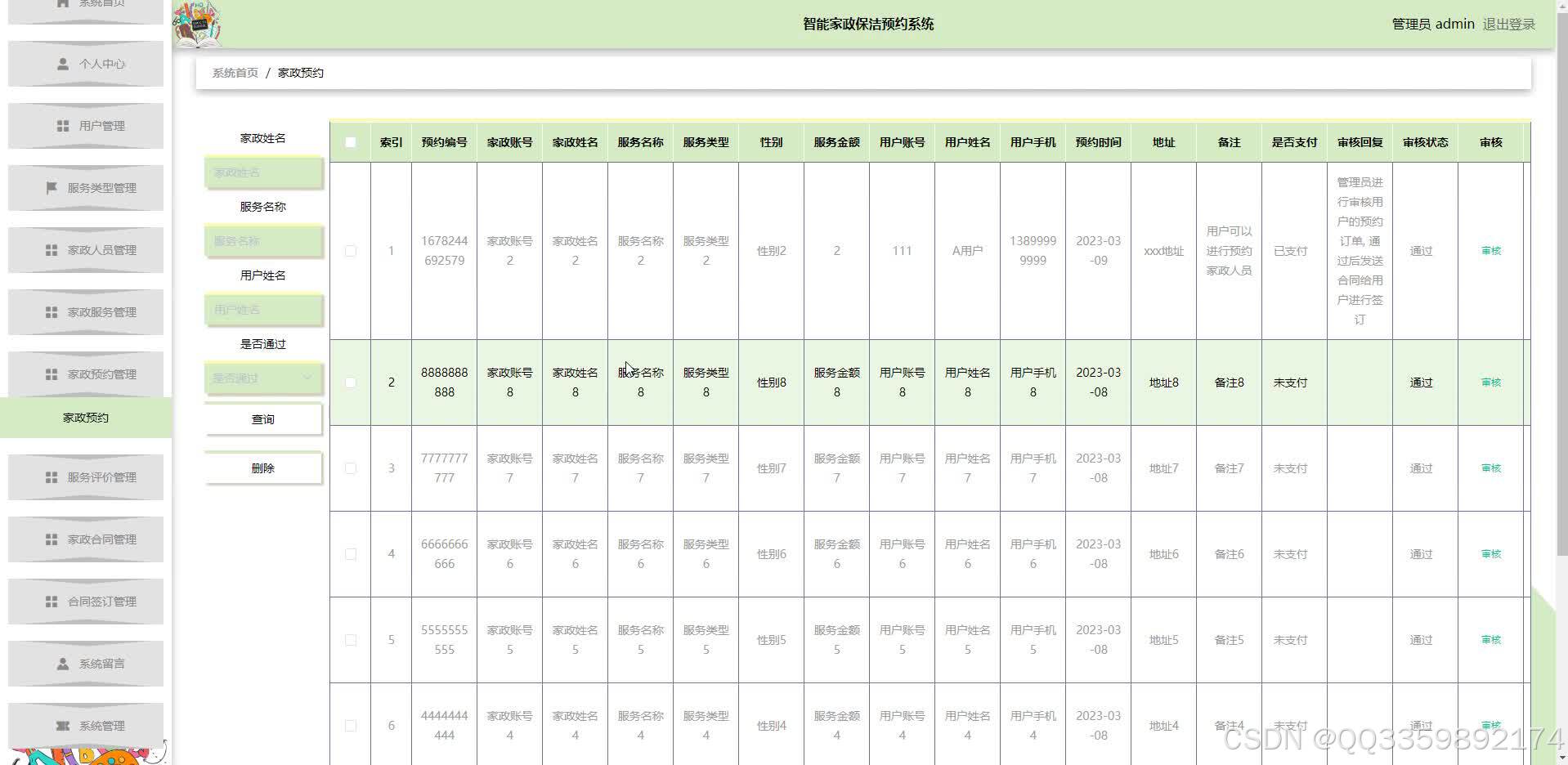Click 审核 link in row 4
Screen dimensions: 1568x765
pyautogui.click(x=1491, y=554)
